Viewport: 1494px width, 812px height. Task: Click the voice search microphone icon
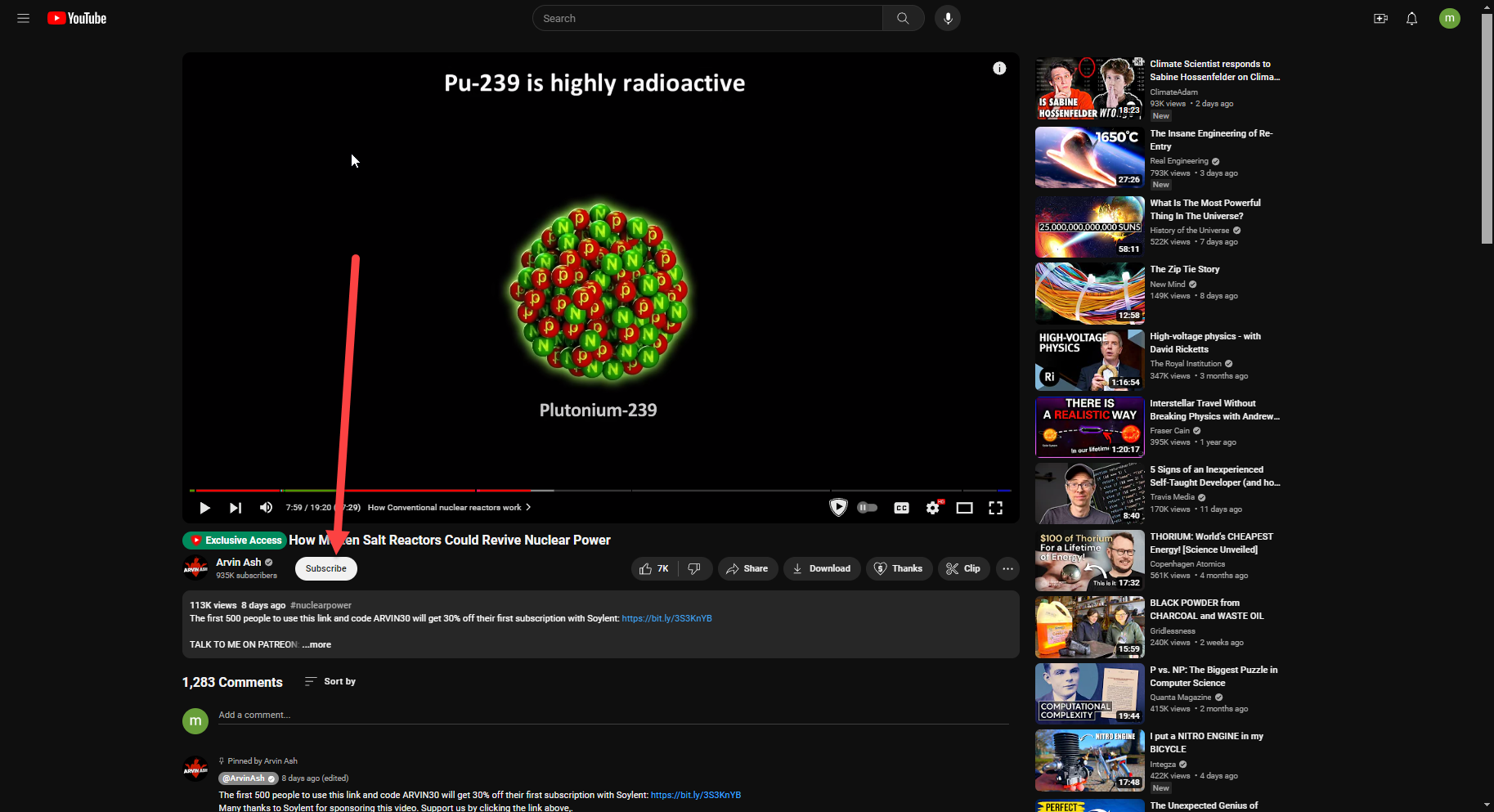(x=947, y=18)
